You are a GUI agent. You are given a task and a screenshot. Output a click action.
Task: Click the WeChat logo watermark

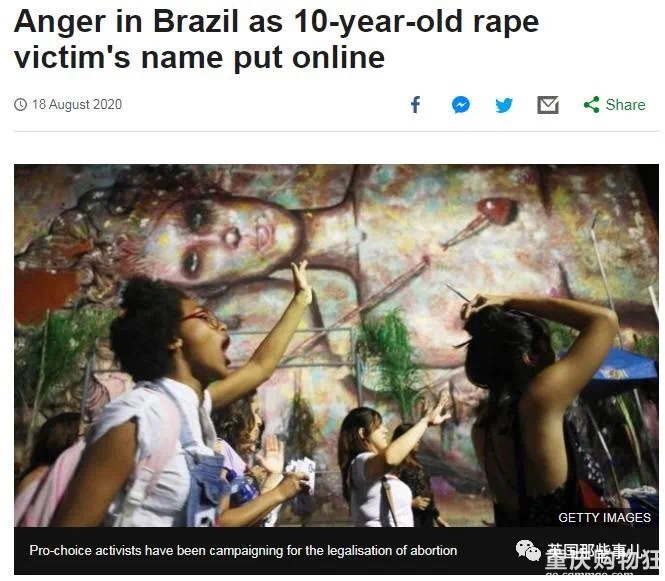point(527,551)
